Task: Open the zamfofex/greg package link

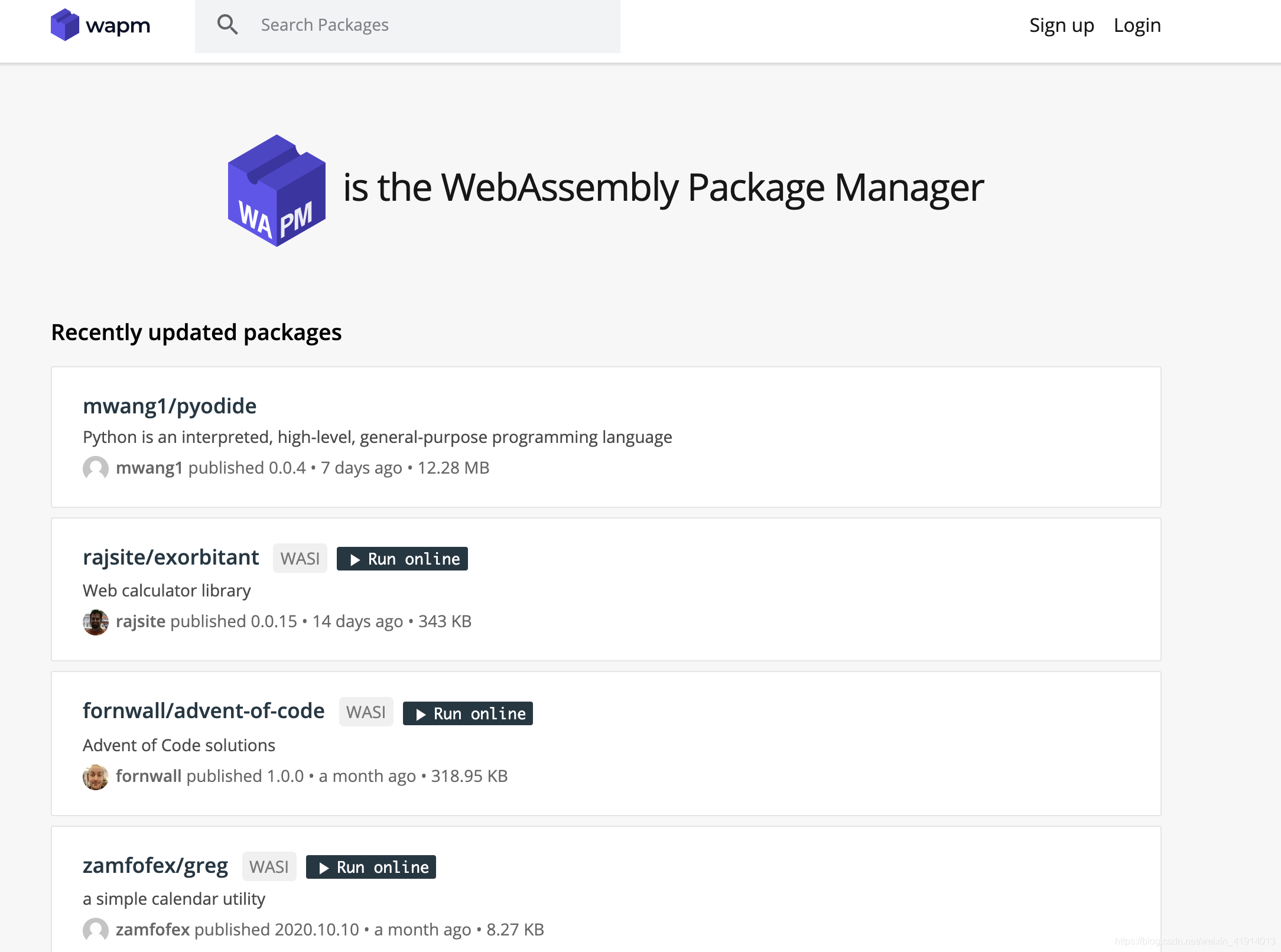Action: click(x=155, y=866)
